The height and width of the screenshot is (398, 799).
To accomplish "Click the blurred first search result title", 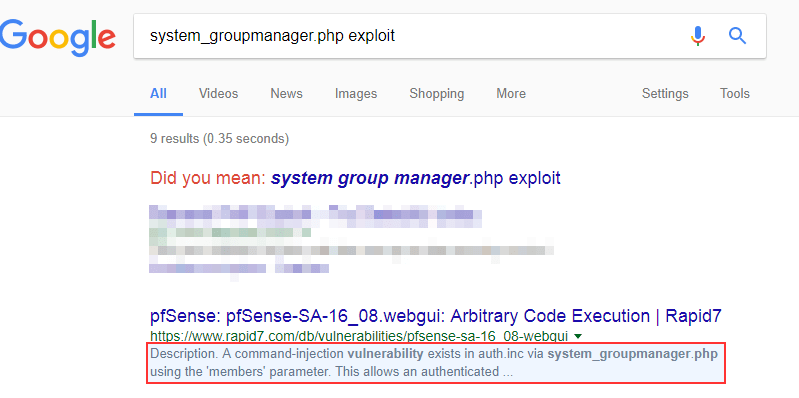I will [315, 214].
